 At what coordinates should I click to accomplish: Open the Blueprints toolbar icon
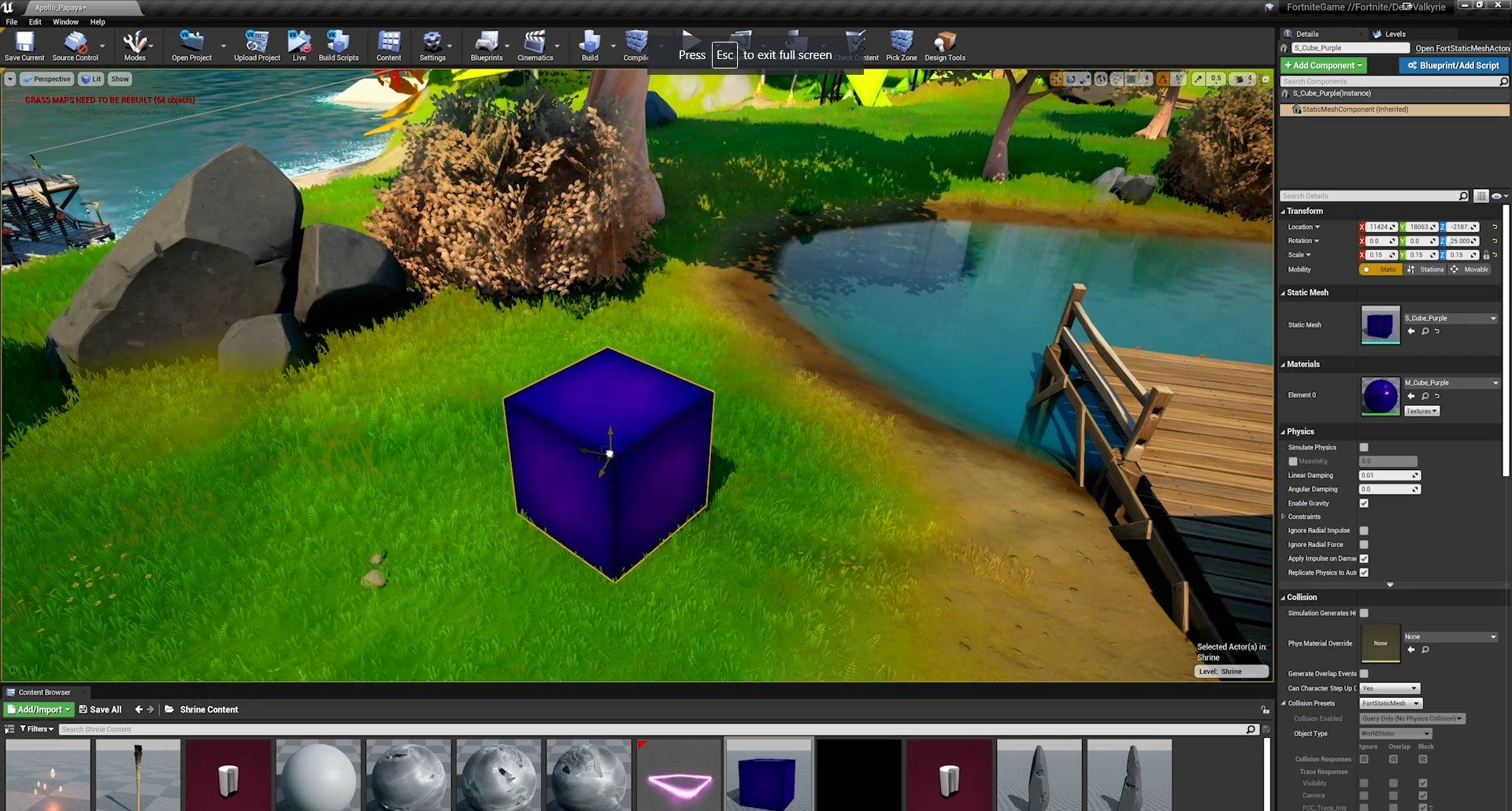[487, 46]
